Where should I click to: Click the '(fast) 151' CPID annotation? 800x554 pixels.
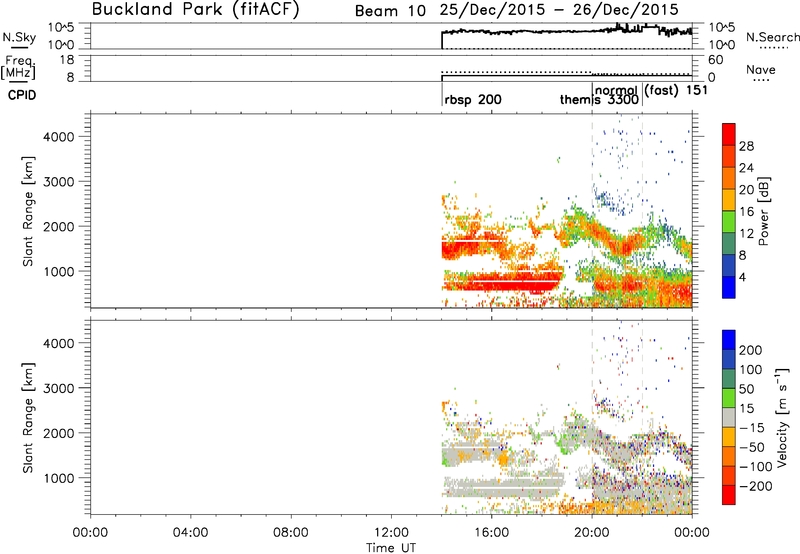coord(676,90)
